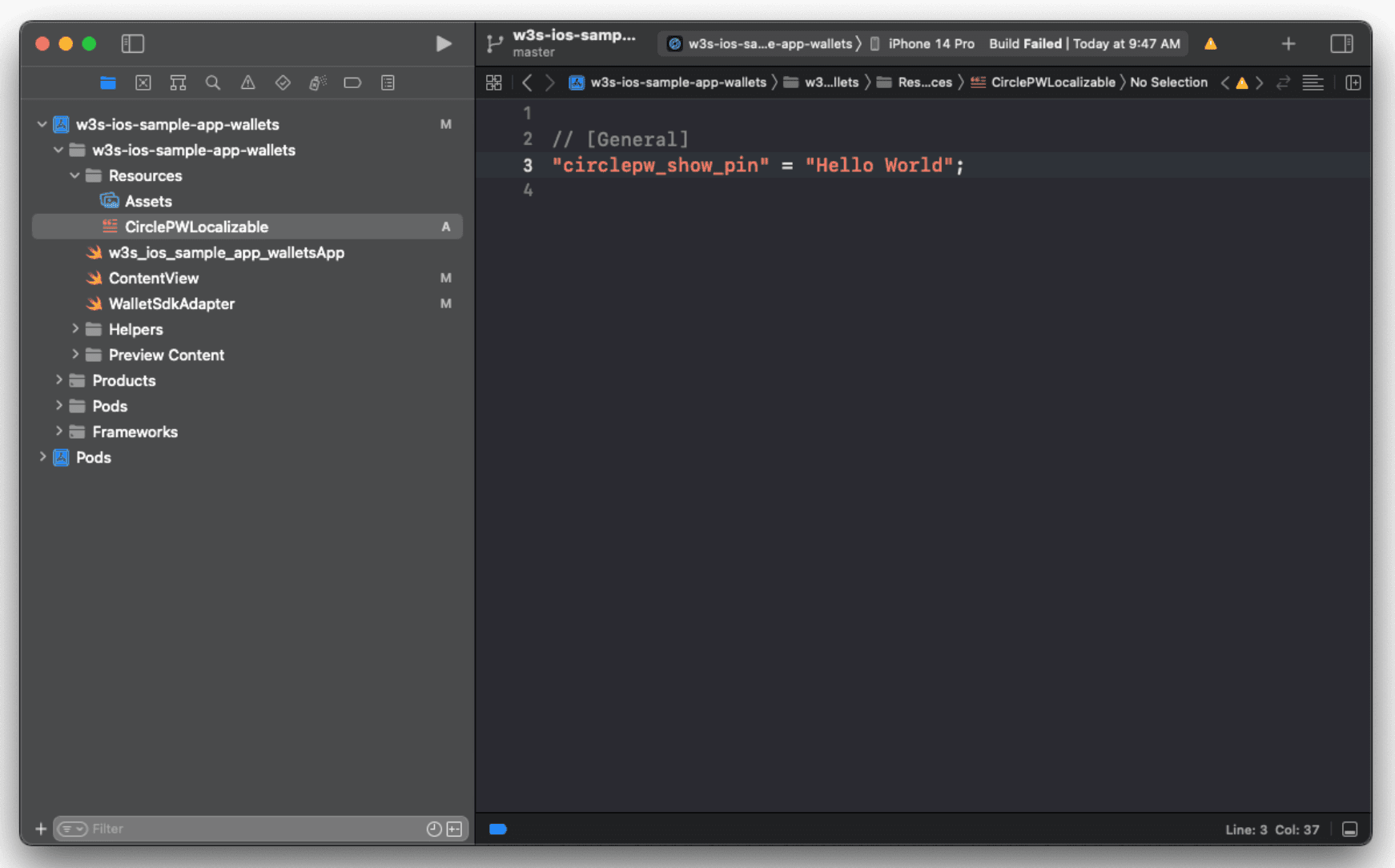Open the source control navigator icon

point(143,82)
